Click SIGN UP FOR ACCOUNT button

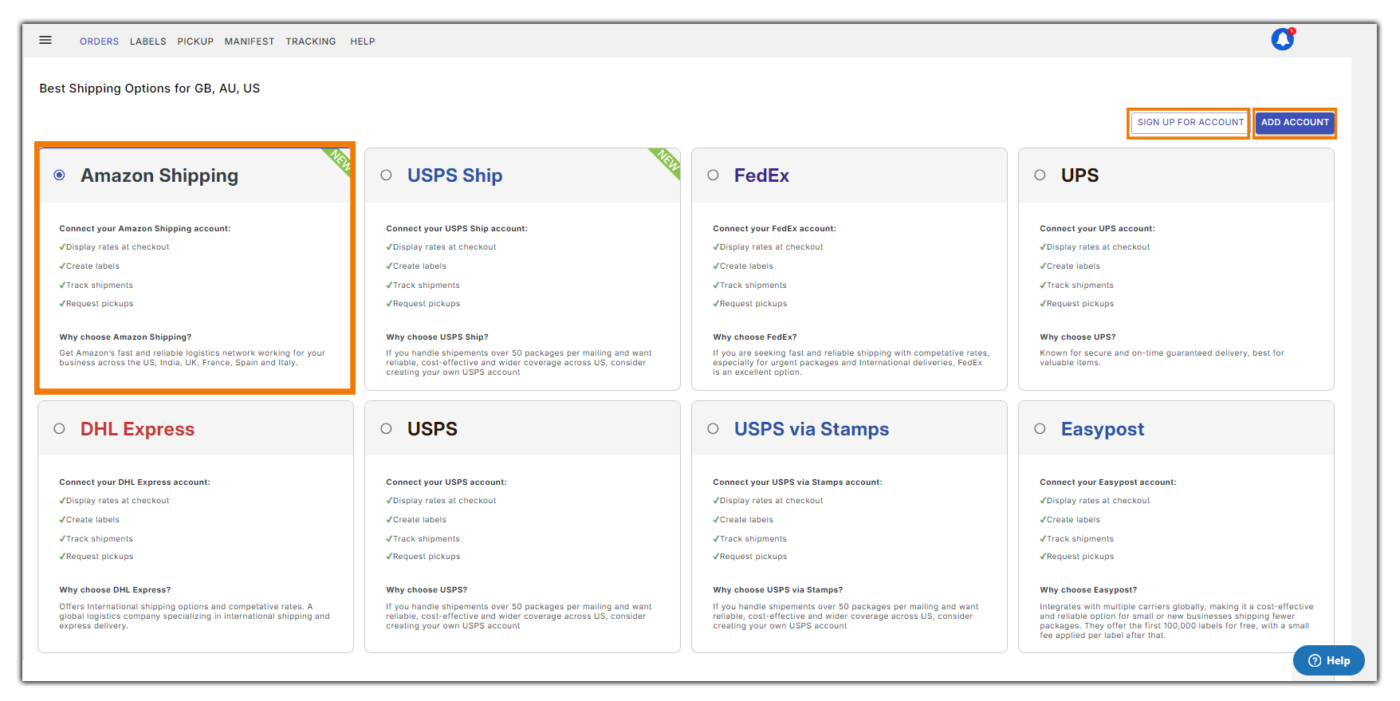(1190, 122)
